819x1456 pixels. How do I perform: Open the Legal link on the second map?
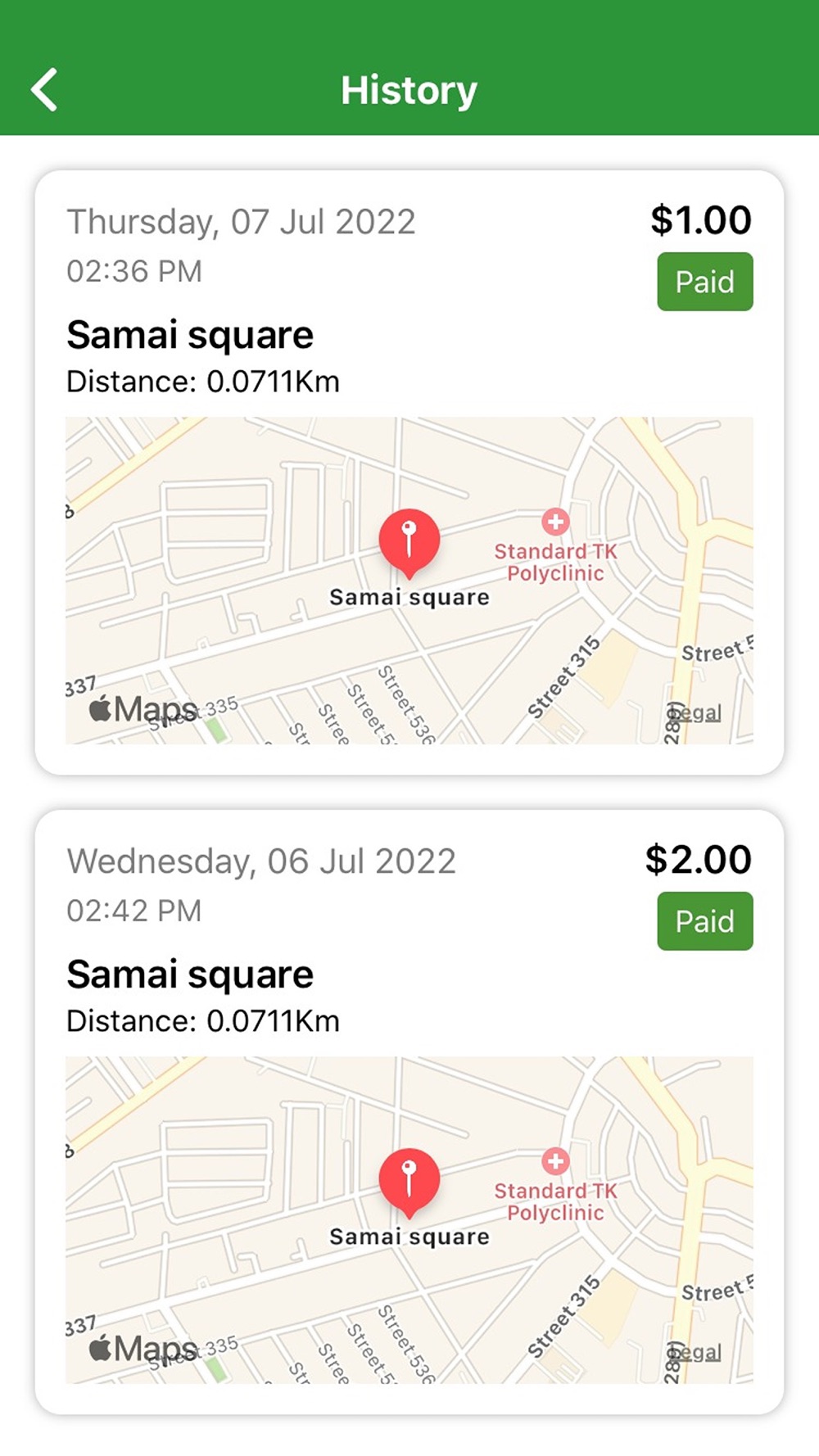696,1353
